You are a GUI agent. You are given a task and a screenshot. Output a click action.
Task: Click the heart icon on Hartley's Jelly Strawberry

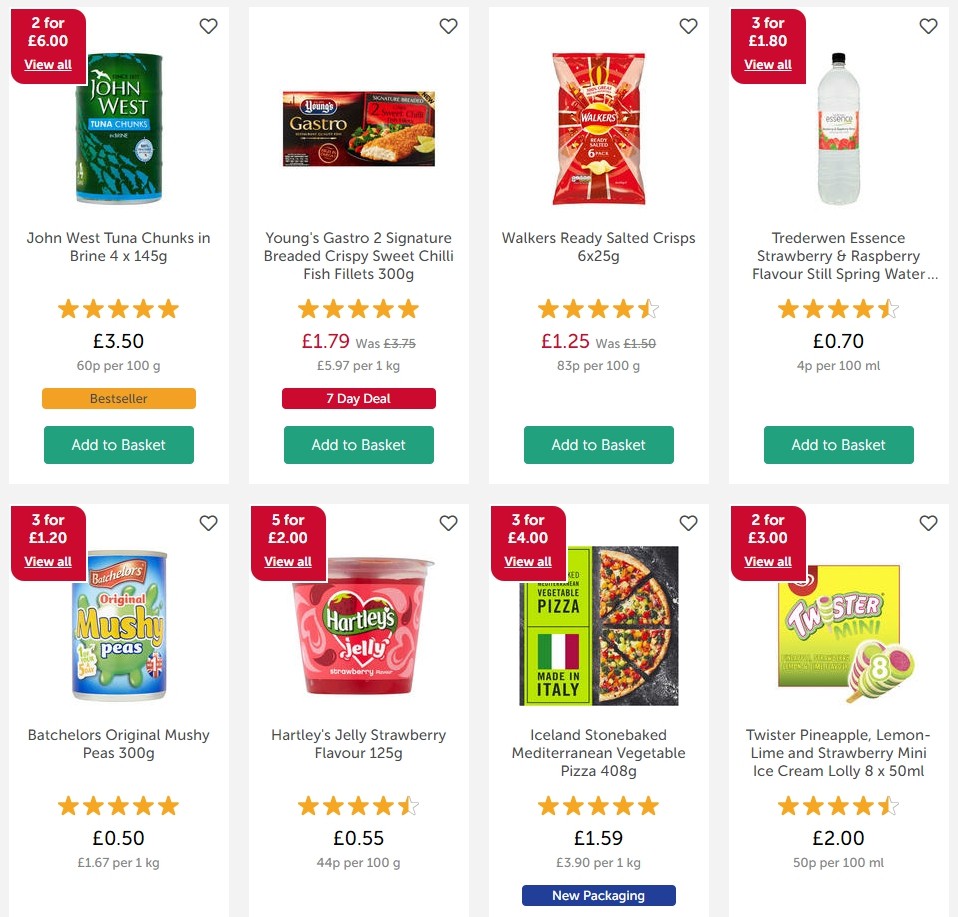[448, 523]
